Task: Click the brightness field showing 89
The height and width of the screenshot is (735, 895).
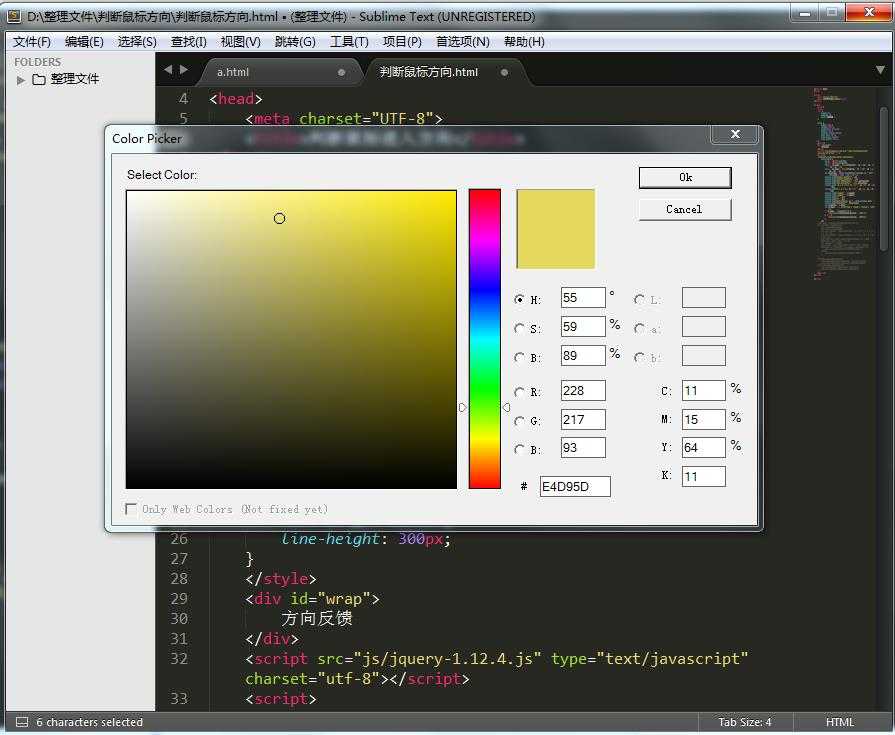Action: click(x=583, y=356)
